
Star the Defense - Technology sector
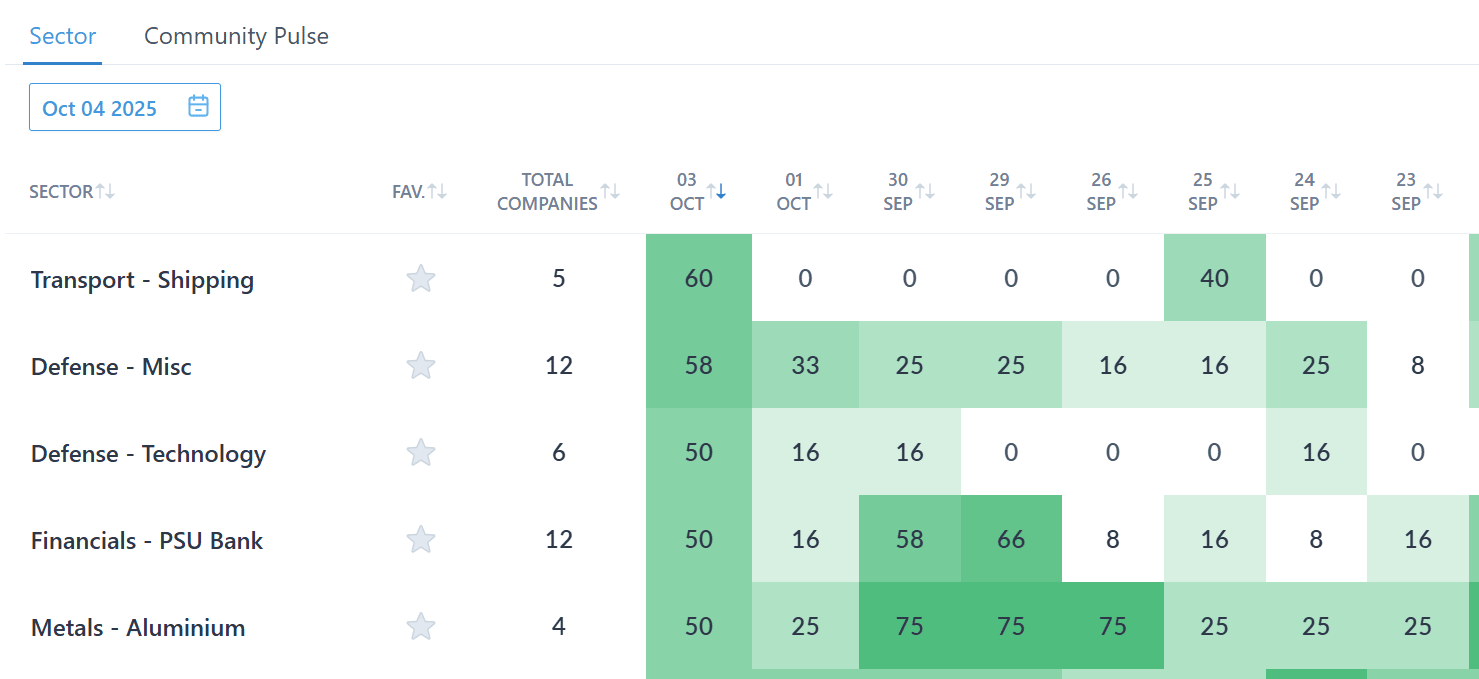pos(421,453)
